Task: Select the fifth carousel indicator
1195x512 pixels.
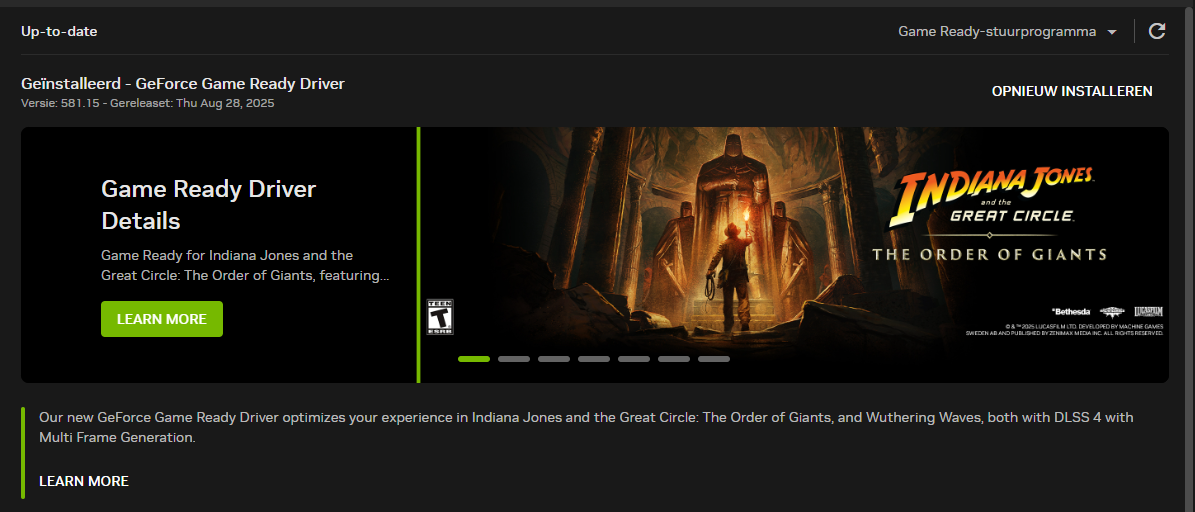Action: (634, 359)
